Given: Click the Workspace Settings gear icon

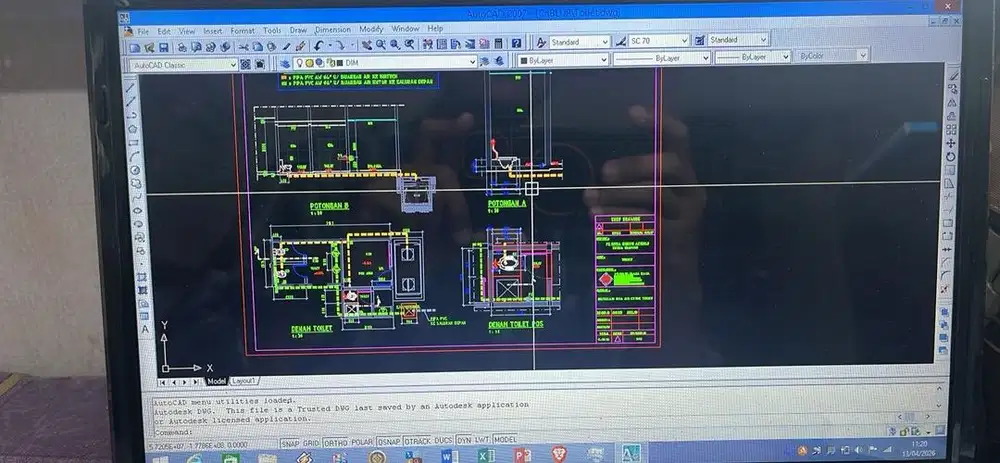Looking at the screenshot, I should click(x=246, y=64).
